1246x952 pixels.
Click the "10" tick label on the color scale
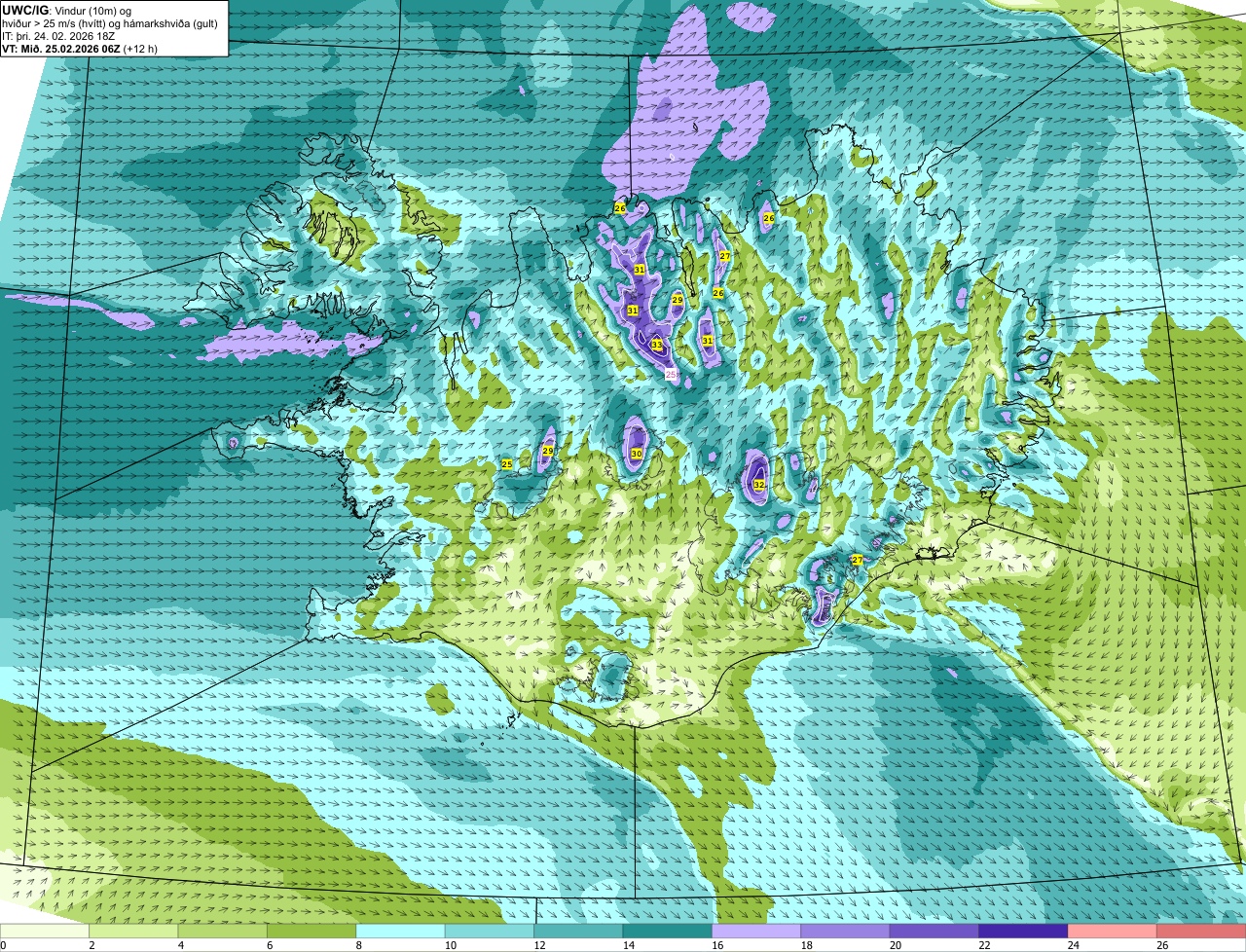451,945
